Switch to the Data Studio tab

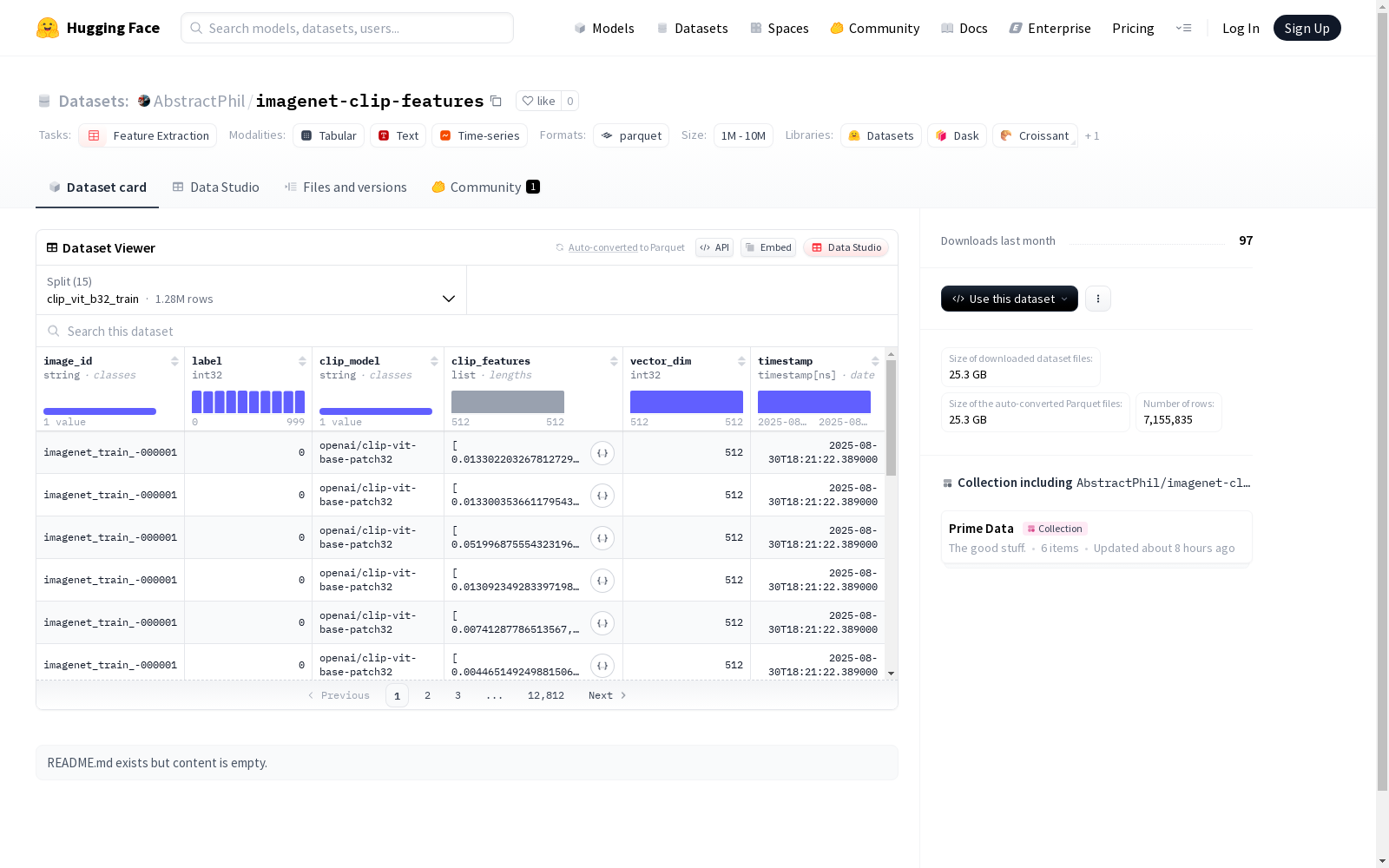tap(215, 187)
